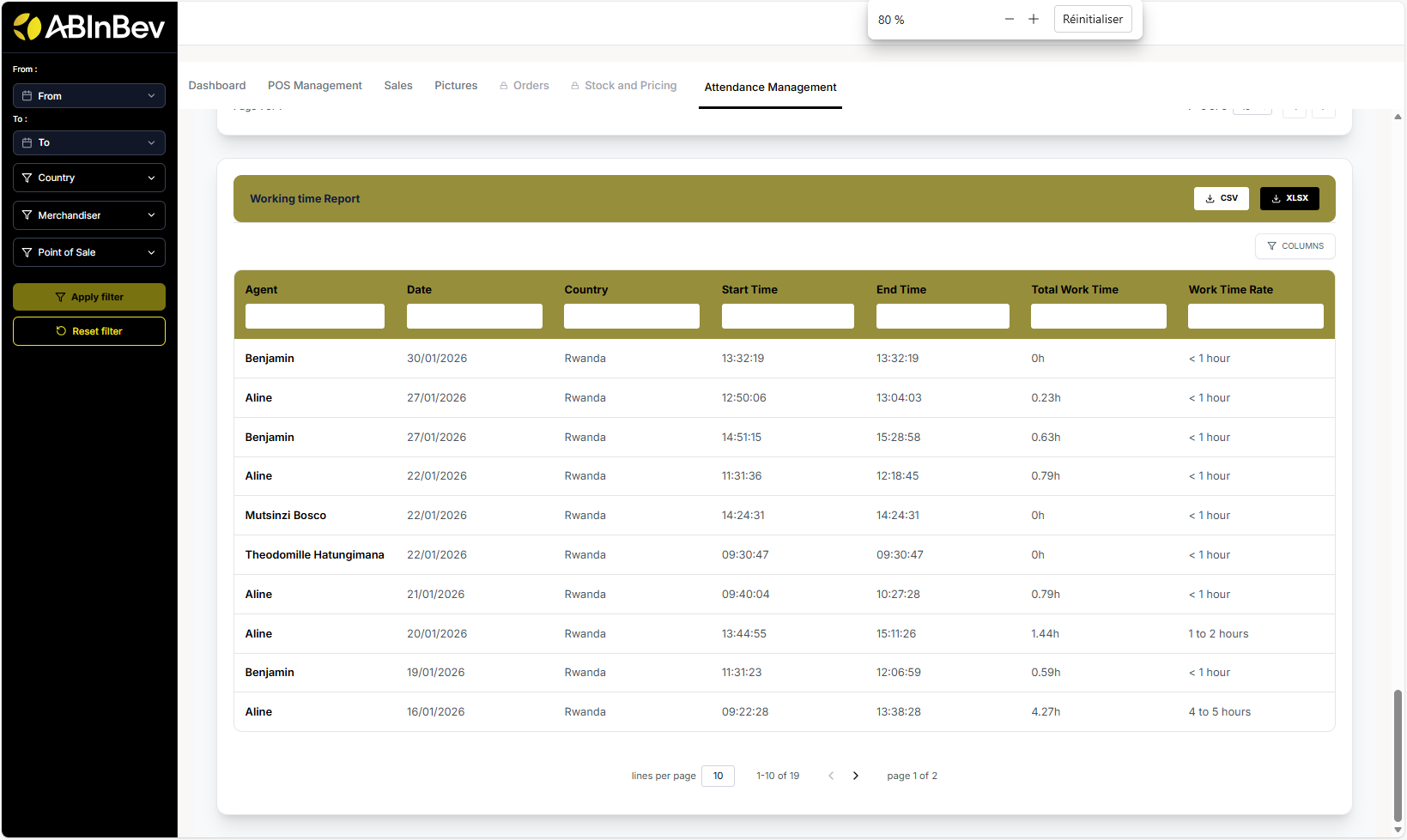Go to next page arrow
The height and width of the screenshot is (840, 1407).
point(855,776)
